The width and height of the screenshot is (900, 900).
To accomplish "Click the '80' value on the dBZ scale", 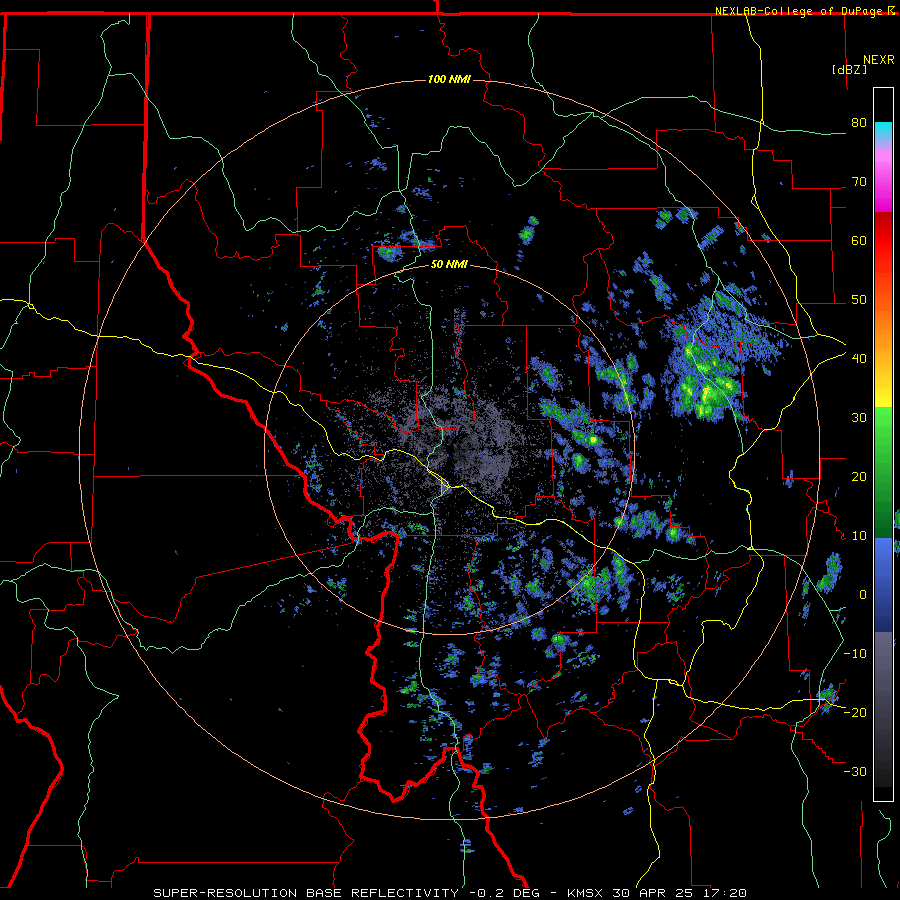I will pyautogui.click(x=859, y=122).
